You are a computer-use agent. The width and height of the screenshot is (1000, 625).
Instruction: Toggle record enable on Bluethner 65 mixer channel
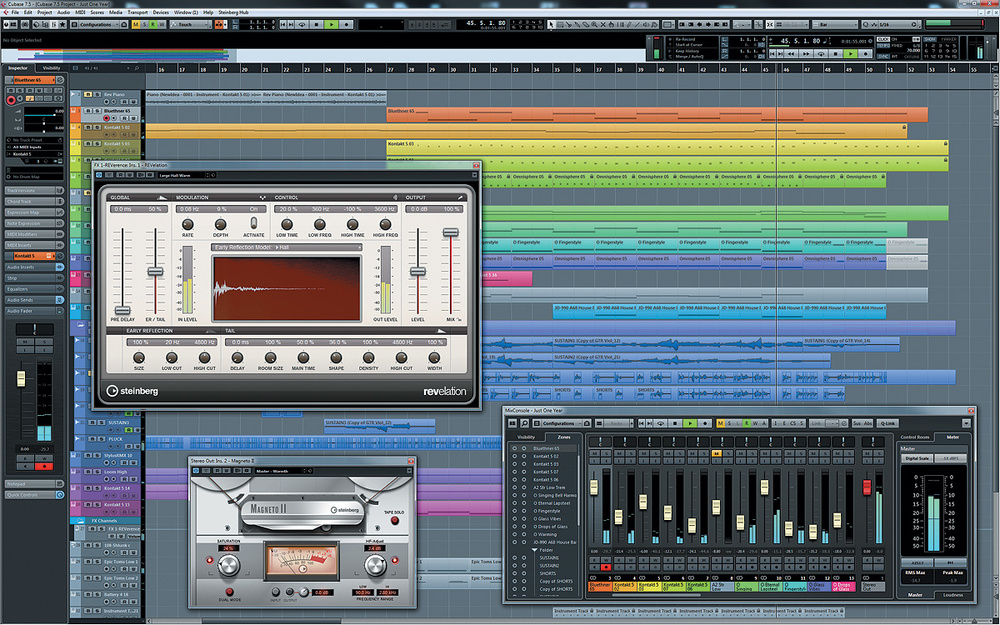coord(606,567)
